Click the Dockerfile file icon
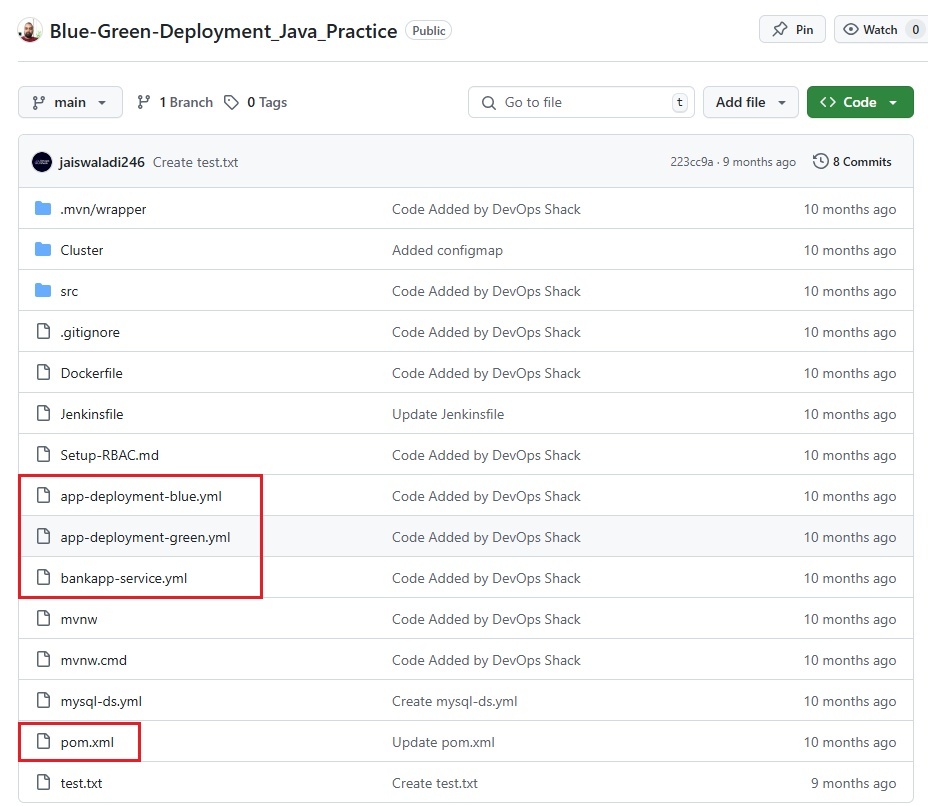The image size is (928, 806). [x=43, y=373]
